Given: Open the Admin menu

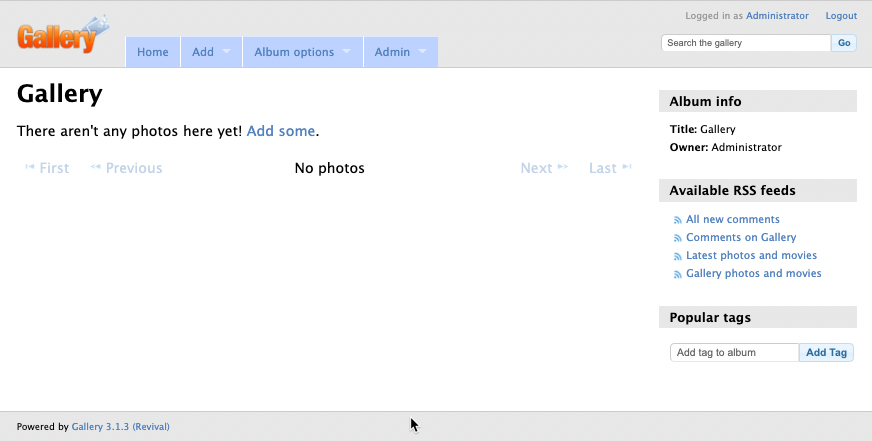Looking at the screenshot, I should tap(392, 52).
